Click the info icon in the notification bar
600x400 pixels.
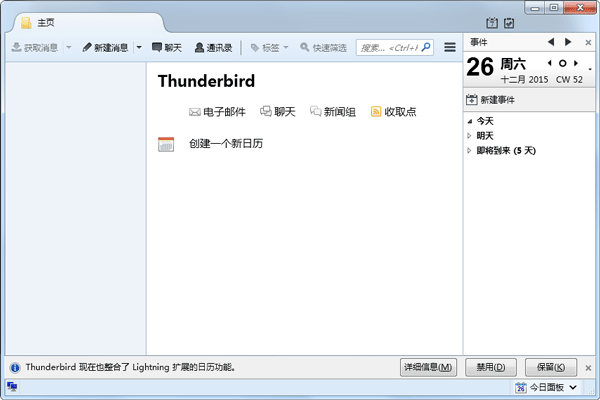(15, 368)
